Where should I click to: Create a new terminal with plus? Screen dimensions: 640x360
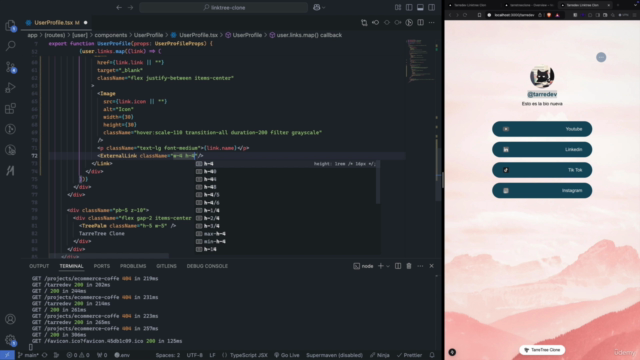tap(381, 266)
